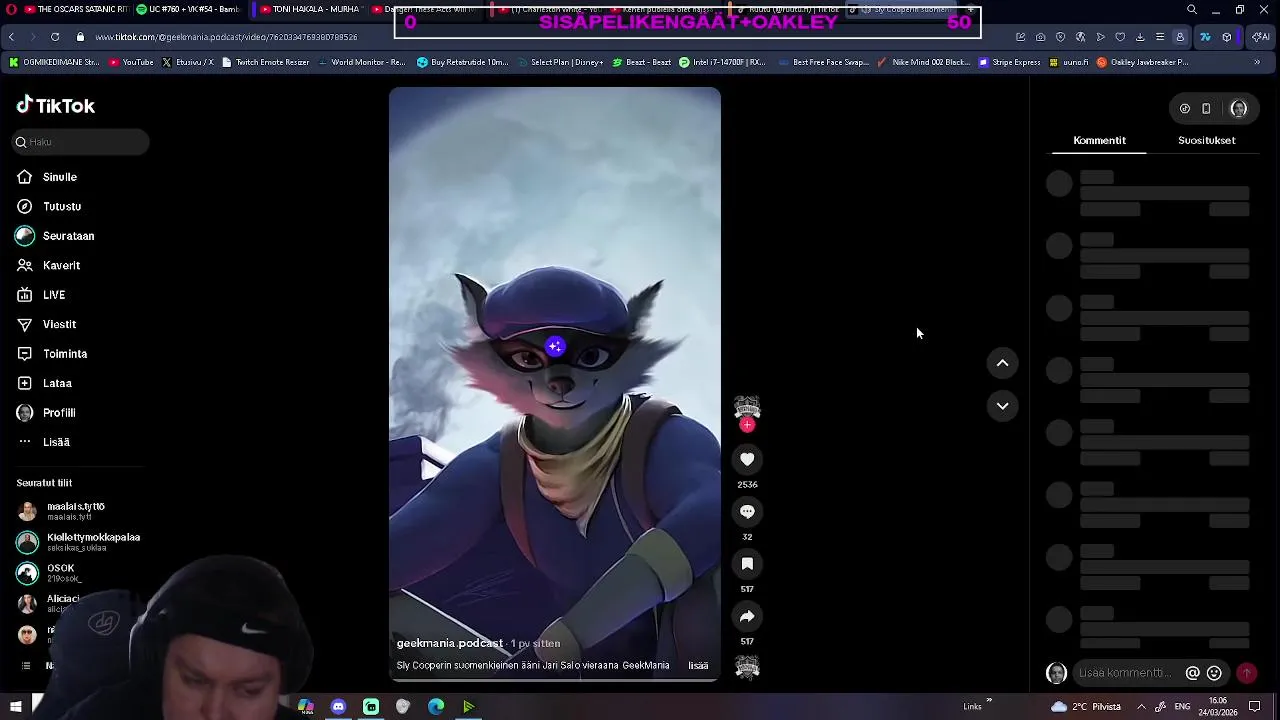Go to next video with down chevron
Screen dimensions: 1280x720
(x=1002, y=406)
